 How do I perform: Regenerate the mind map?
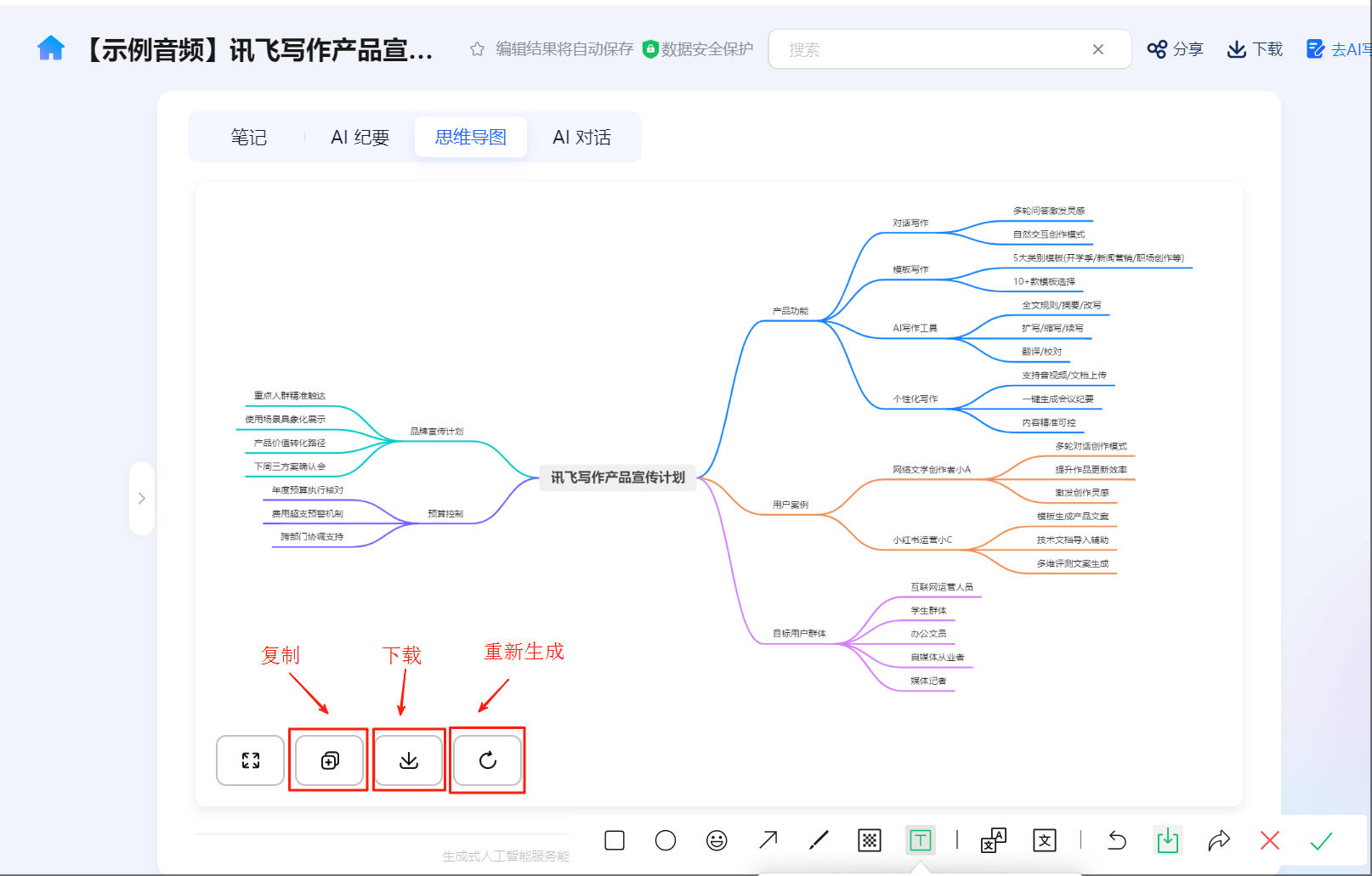[488, 760]
